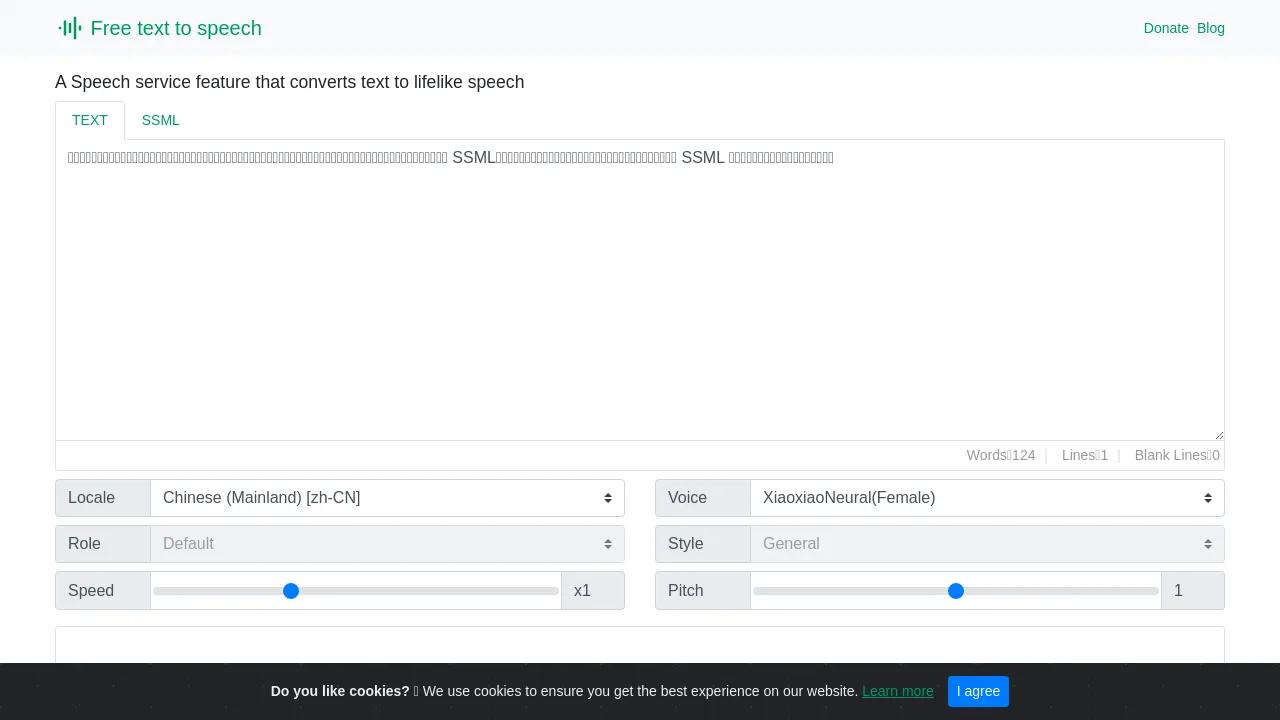Open the Voice dropdown showing XiaoxiaoNeural(Female)
The width and height of the screenshot is (1280, 720).
(987, 498)
